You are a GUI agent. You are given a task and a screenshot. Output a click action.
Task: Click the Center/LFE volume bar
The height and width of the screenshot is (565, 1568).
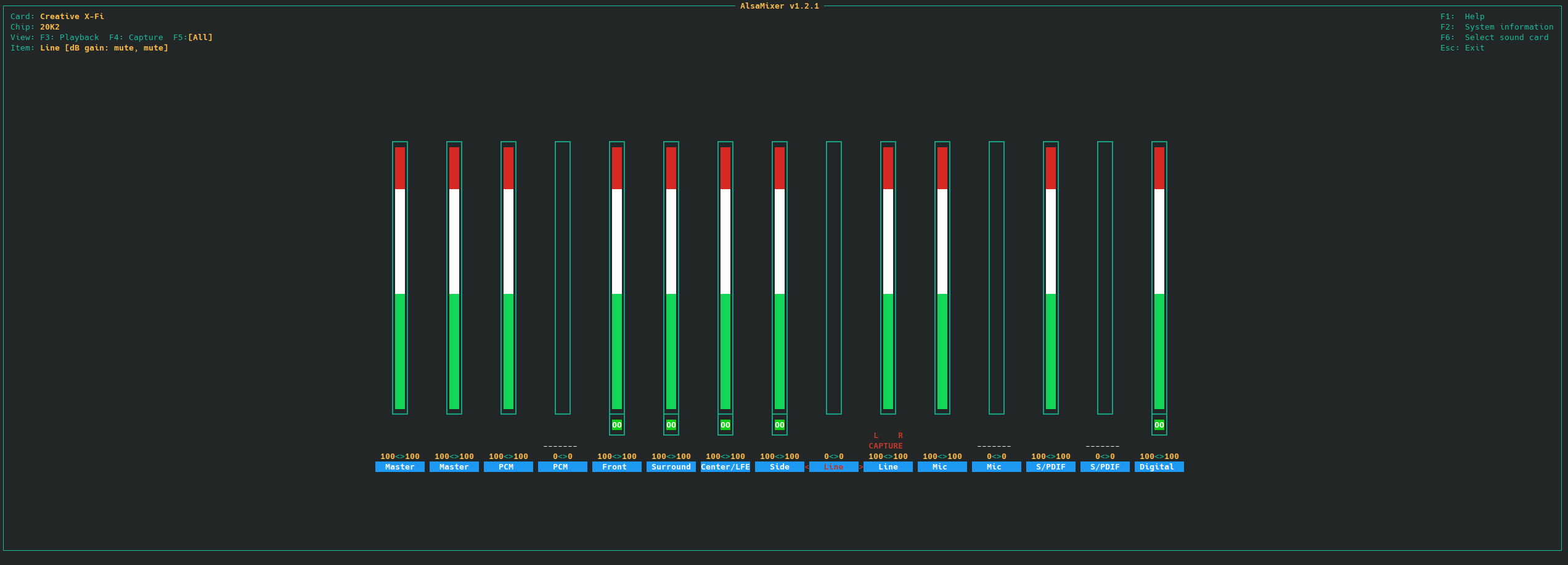coord(725,278)
